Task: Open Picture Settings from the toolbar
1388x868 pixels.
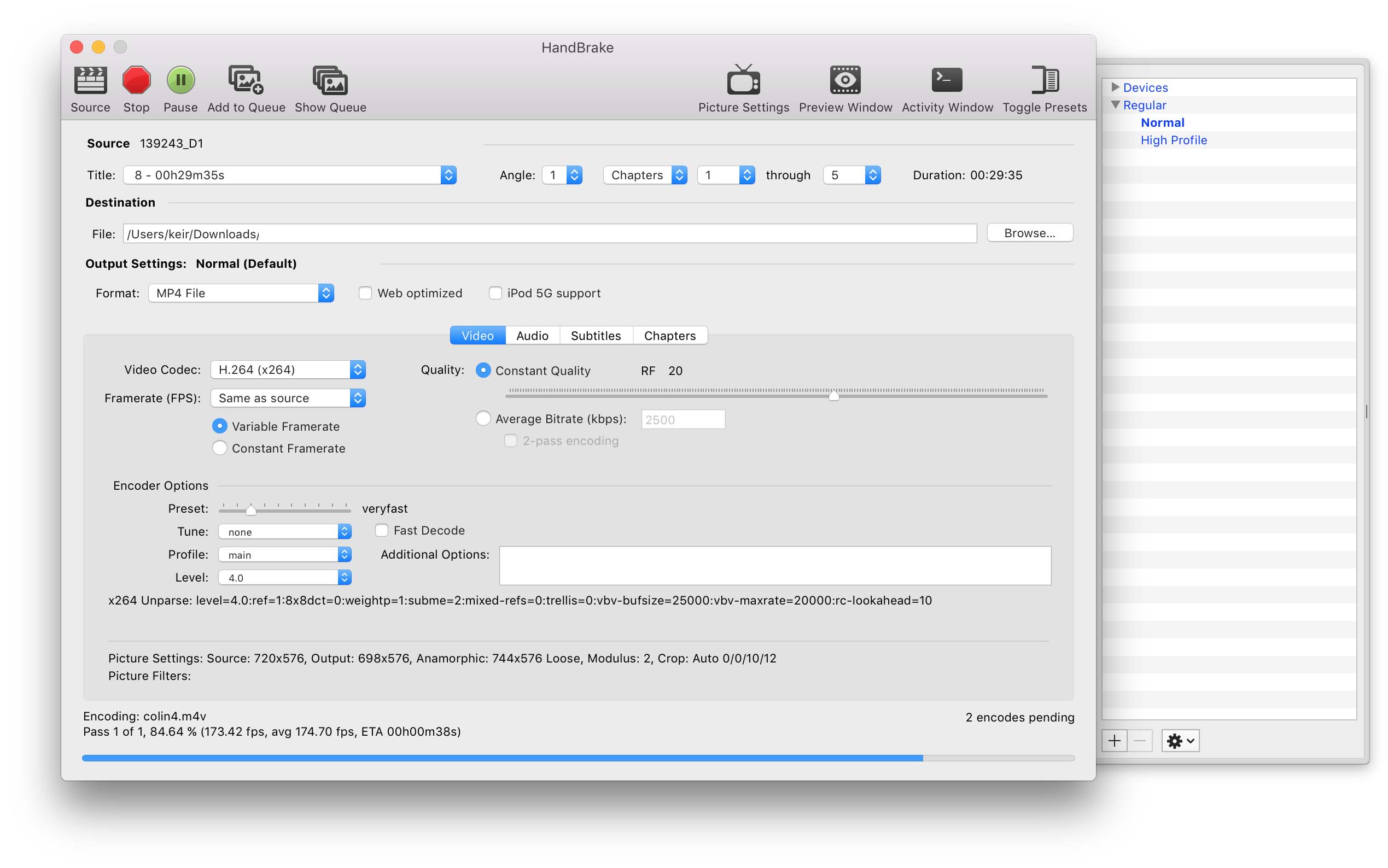Action: (x=744, y=80)
